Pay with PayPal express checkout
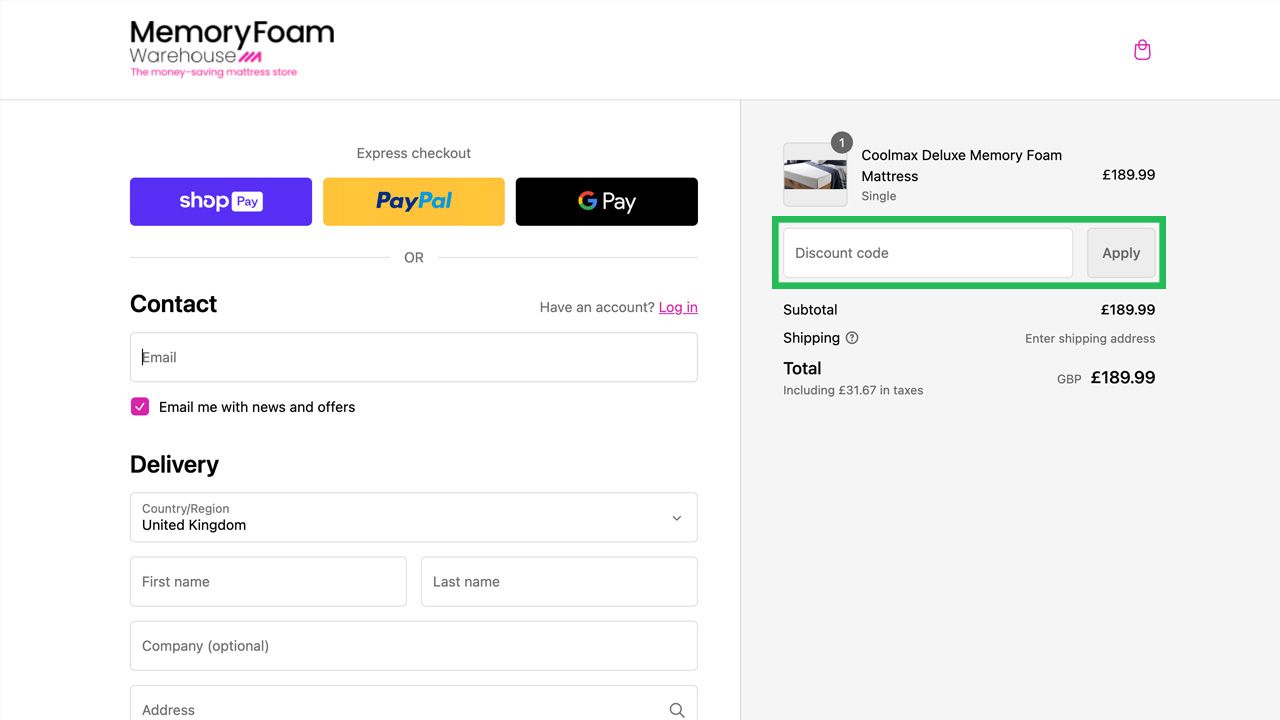The width and height of the screenshot is (1280, 720). [x=414, y=201]
